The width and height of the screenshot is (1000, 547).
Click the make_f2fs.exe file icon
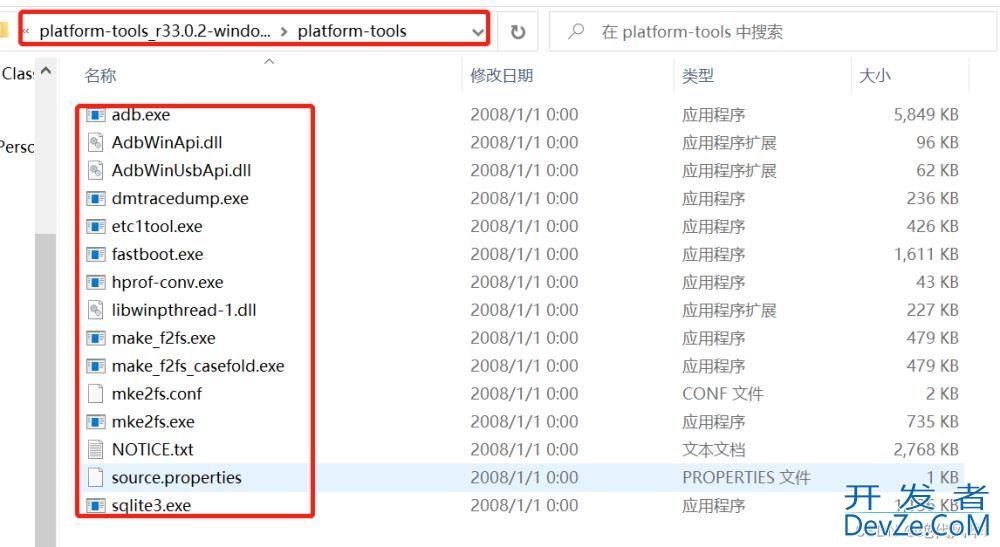coord(96,338)
